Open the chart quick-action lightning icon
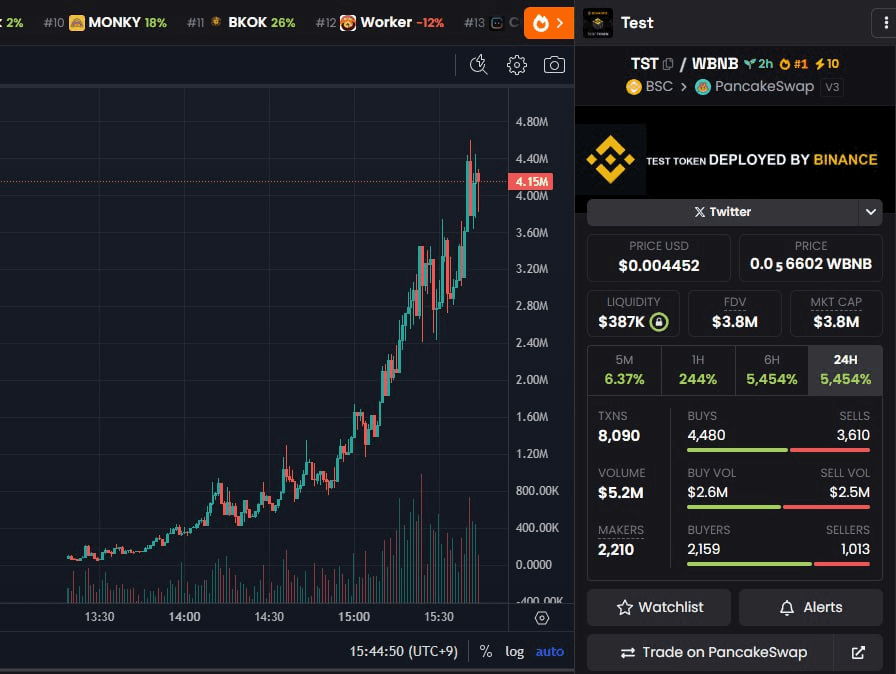The height and width of the screenshot is (674, 896). click(478, 65)
